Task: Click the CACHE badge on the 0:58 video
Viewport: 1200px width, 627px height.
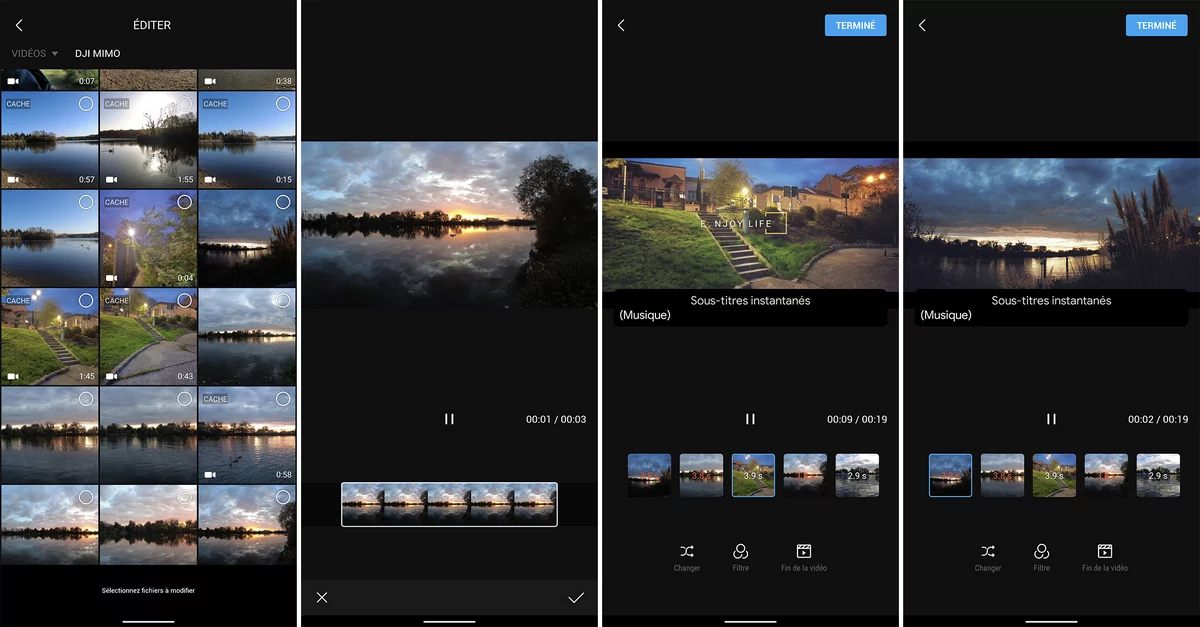Action: [216, 399]
